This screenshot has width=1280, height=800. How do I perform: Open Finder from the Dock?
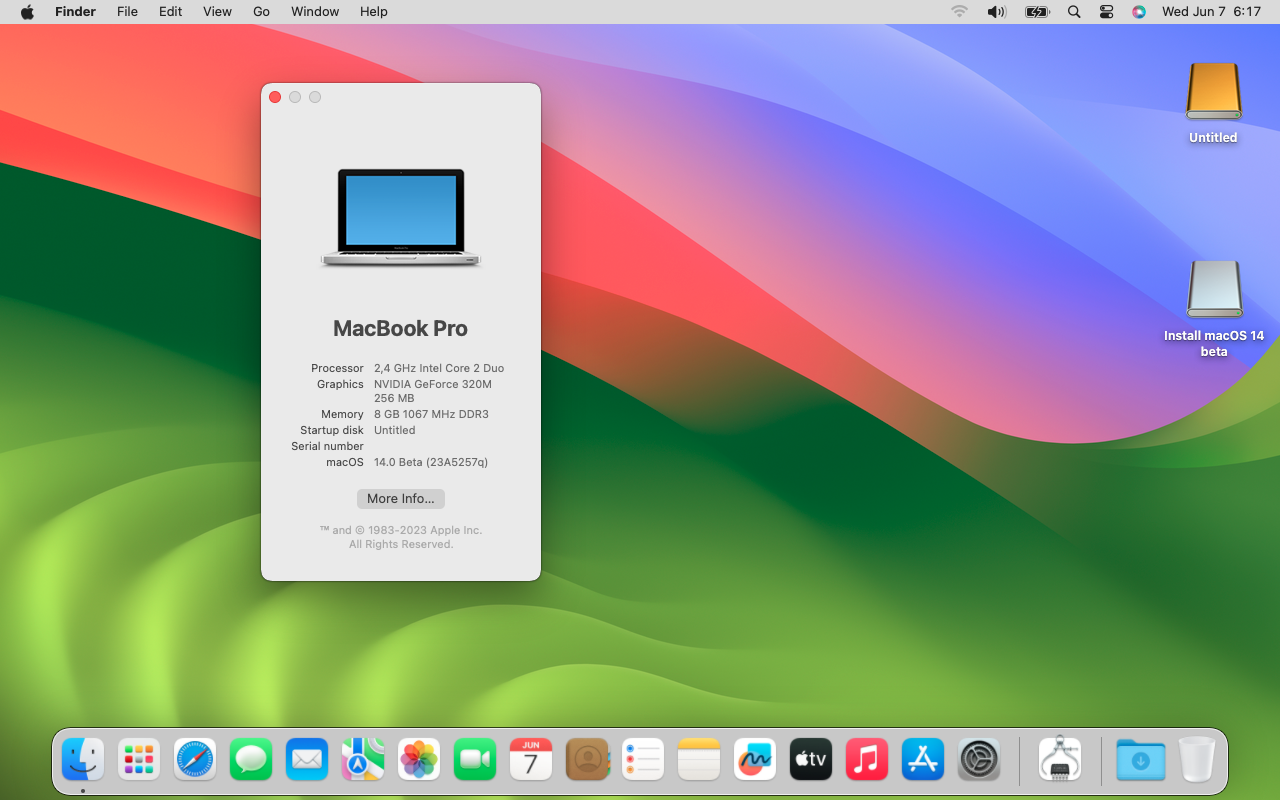pyautogui.click(x=83, y=760)
